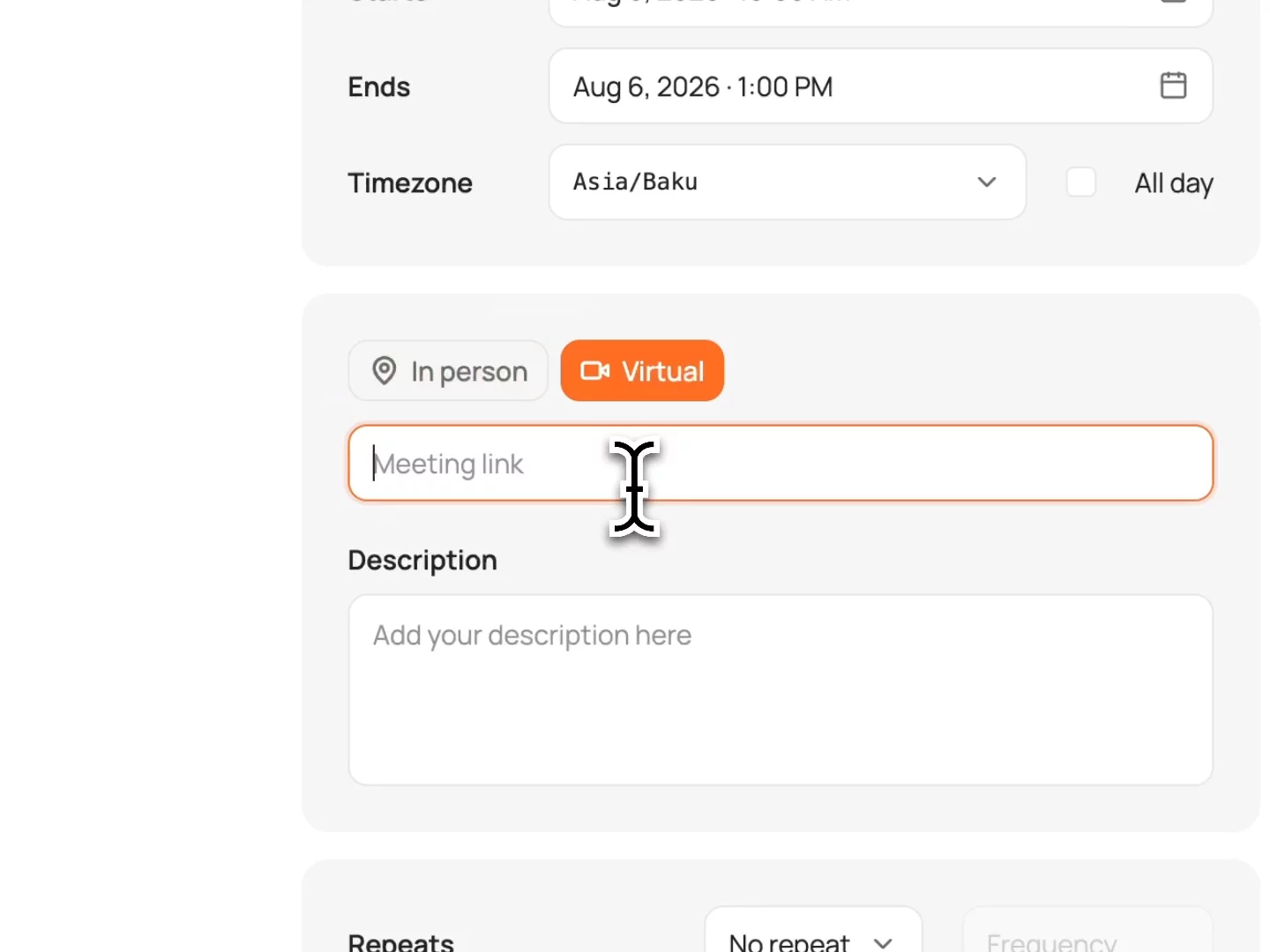This screenshot has height=952, width=1270.
Task: Open the calendar icon in Ends field
Action: point(1173,86)
